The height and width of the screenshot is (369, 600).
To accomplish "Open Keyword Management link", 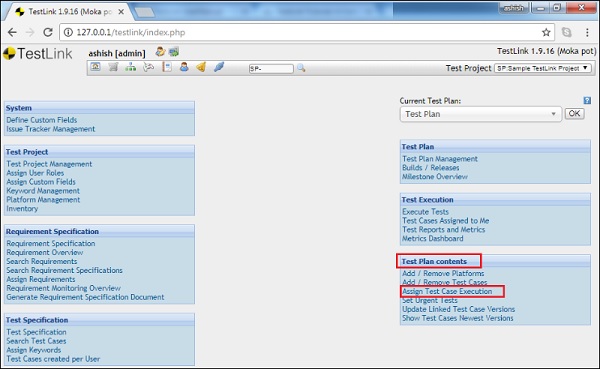I will pos(43,191).
